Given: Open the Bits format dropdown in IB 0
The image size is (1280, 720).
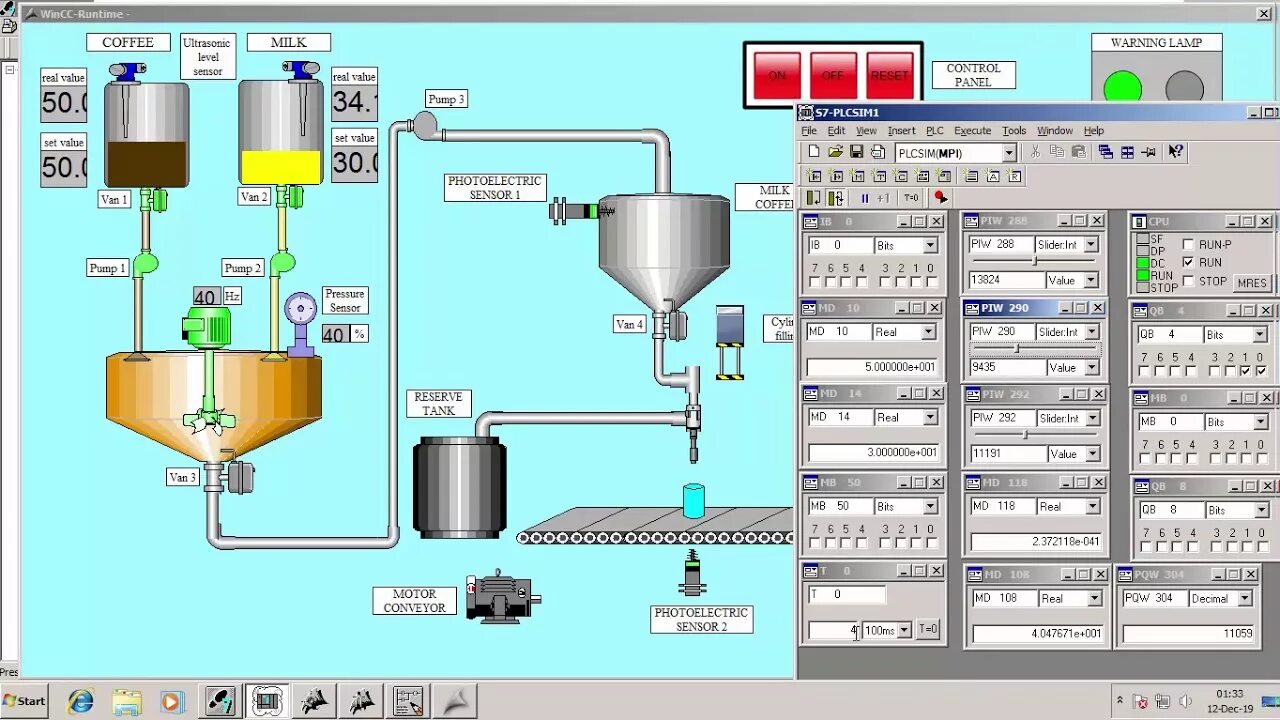Looking at the screenshot, I should 930,245.
